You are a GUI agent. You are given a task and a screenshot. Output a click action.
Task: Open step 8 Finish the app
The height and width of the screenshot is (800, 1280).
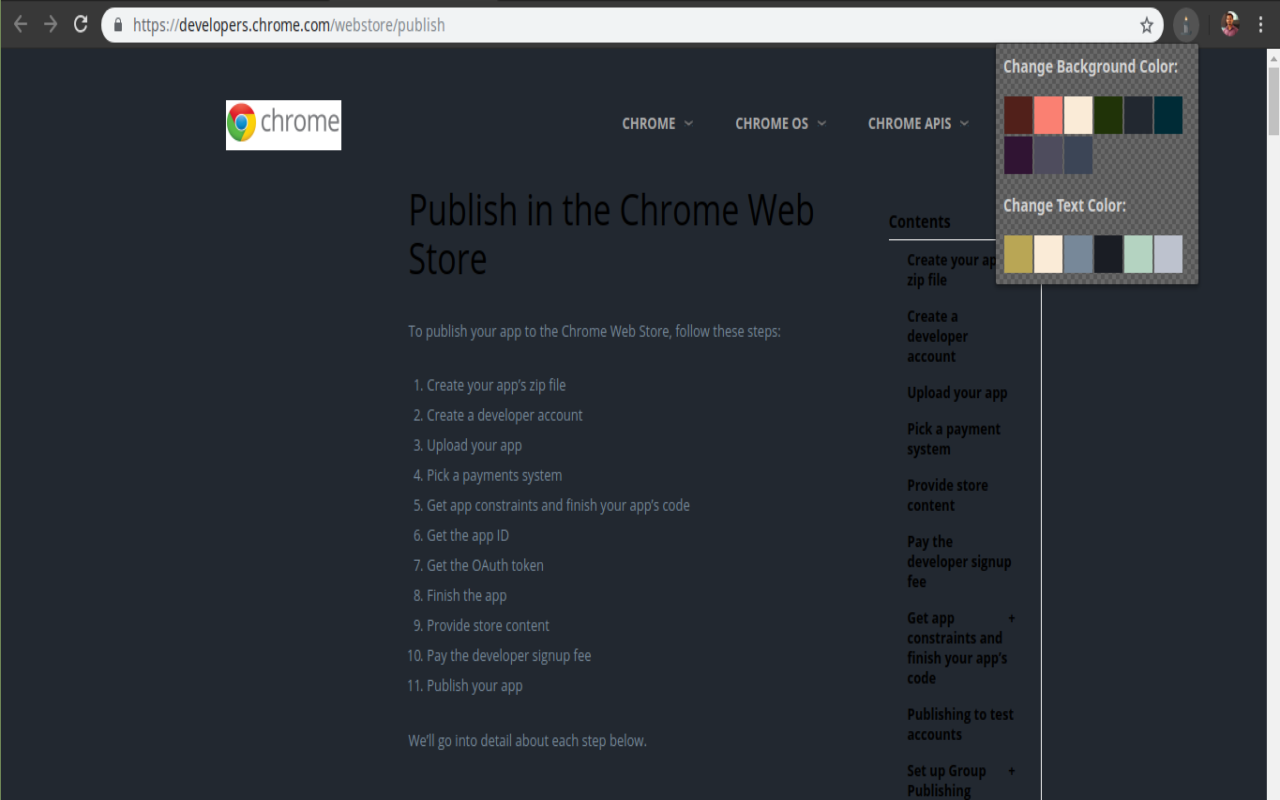(x=467, y=595)
